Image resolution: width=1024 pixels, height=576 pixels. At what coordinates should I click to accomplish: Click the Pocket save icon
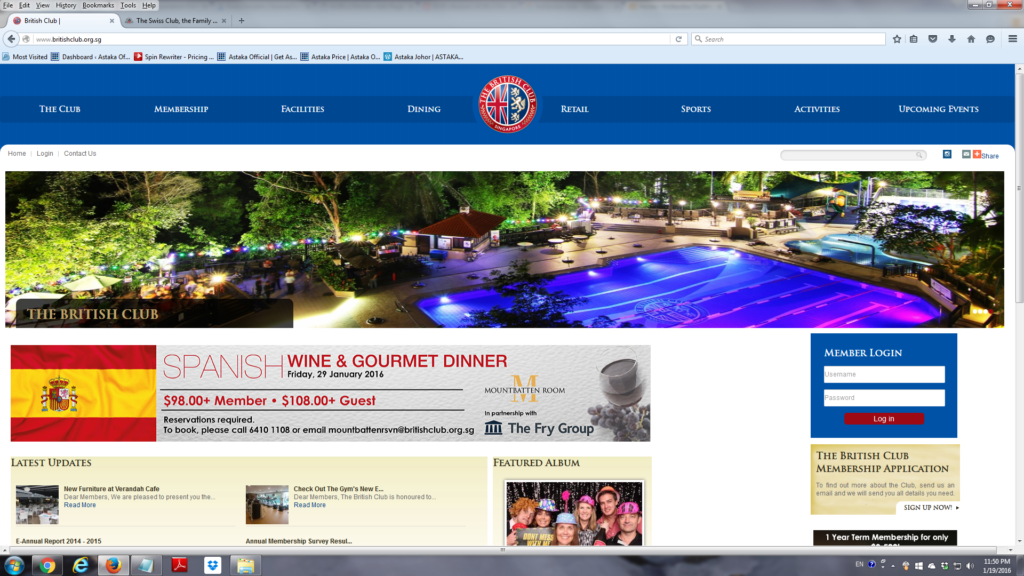tap(933, 39)
